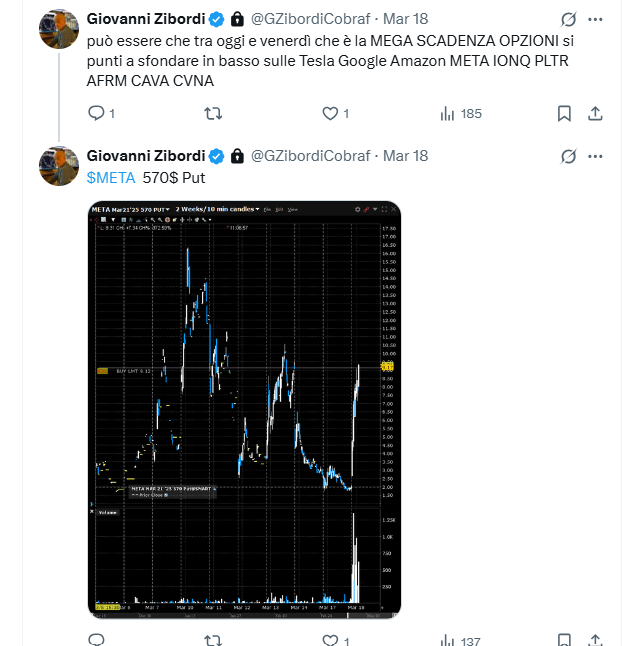Open Grok action on $META tweet
This screenshot has height=646, width=622.
[x=568, y=156]
